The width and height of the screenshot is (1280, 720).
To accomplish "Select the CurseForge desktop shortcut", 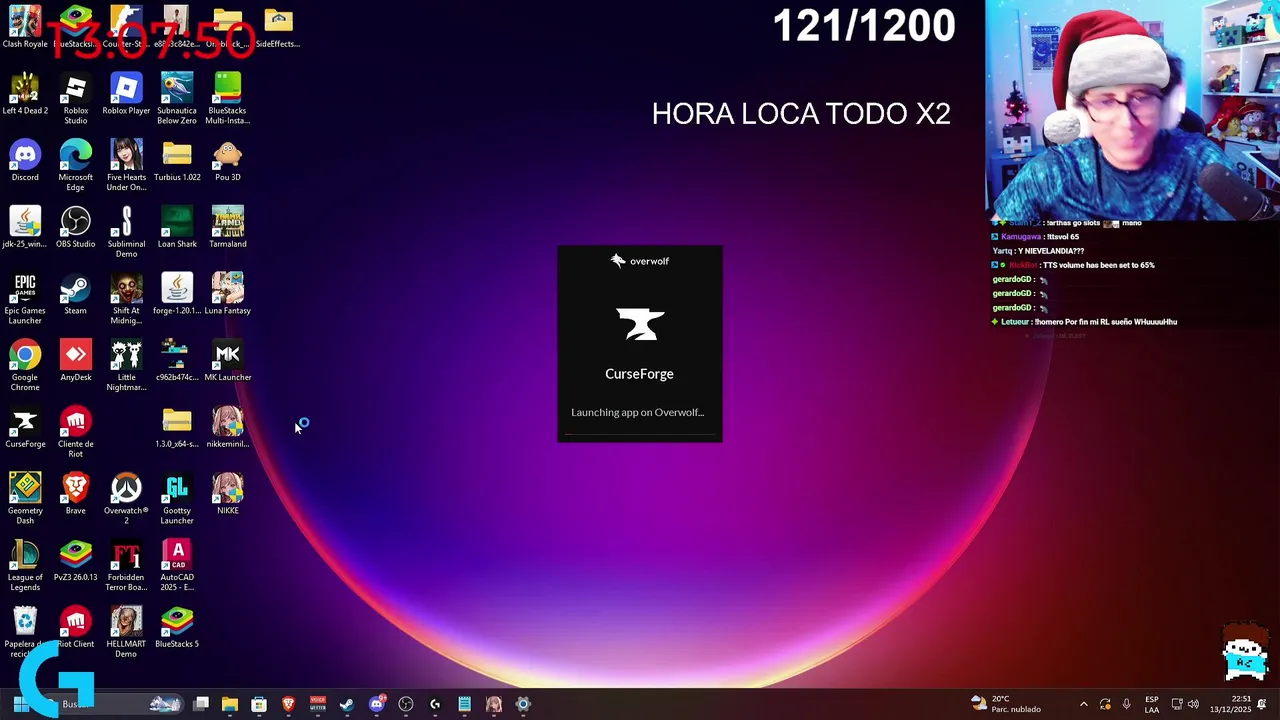I will click(25, 427).
